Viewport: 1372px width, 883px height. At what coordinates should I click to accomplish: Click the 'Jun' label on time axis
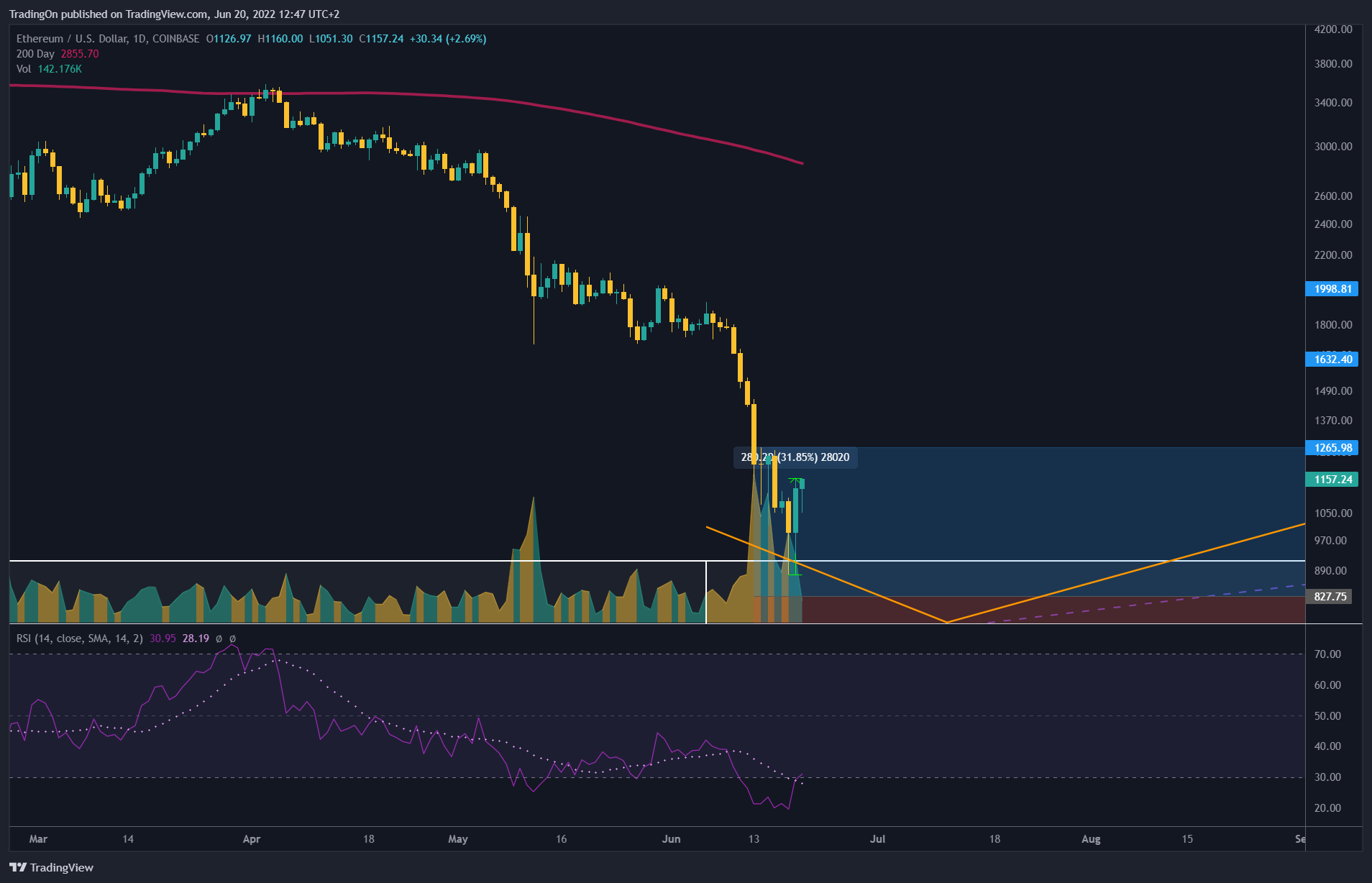[671, 839]
